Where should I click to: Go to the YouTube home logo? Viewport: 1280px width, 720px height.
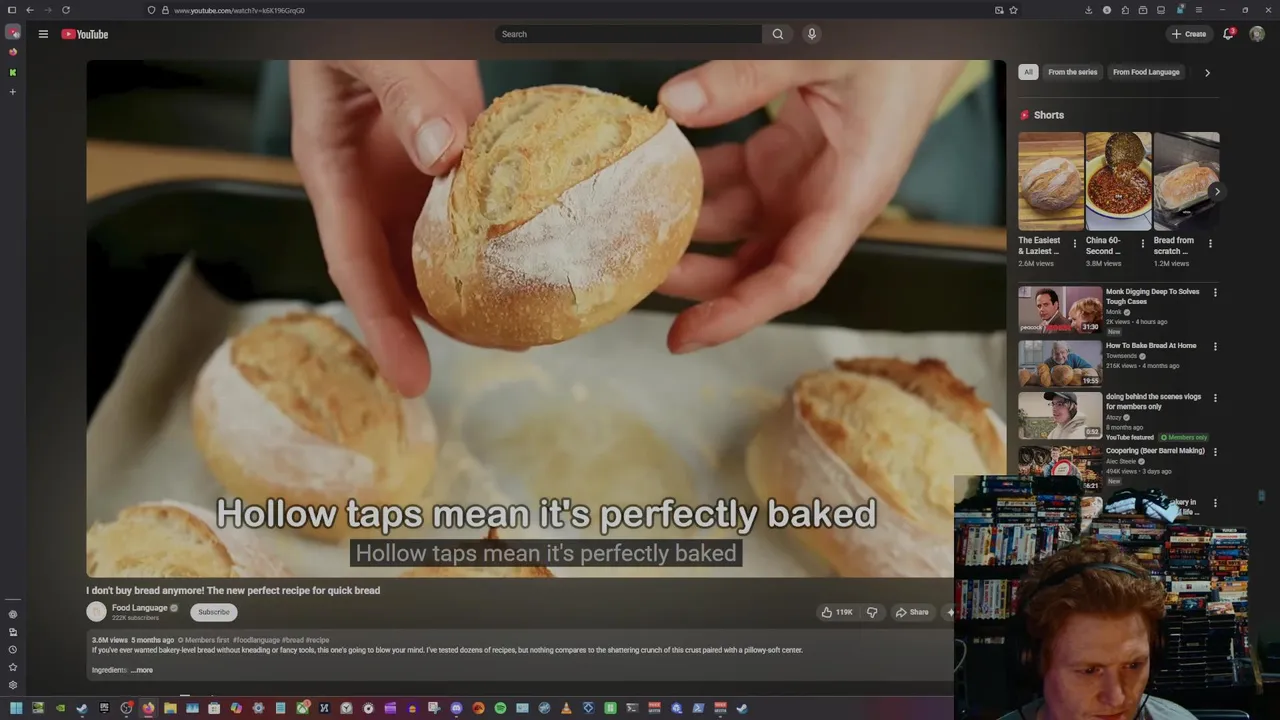(x=85, y=34)
